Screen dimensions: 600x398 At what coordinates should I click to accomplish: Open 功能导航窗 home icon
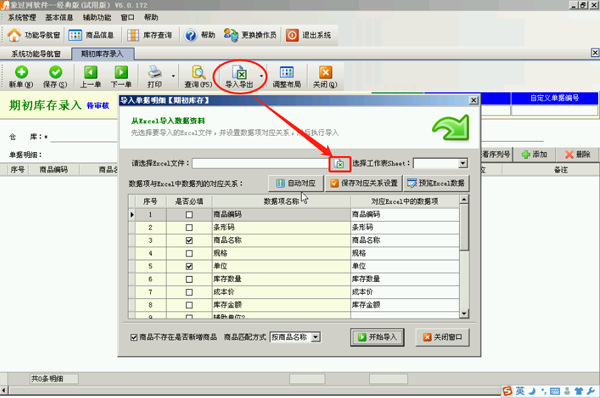(15, 35)
